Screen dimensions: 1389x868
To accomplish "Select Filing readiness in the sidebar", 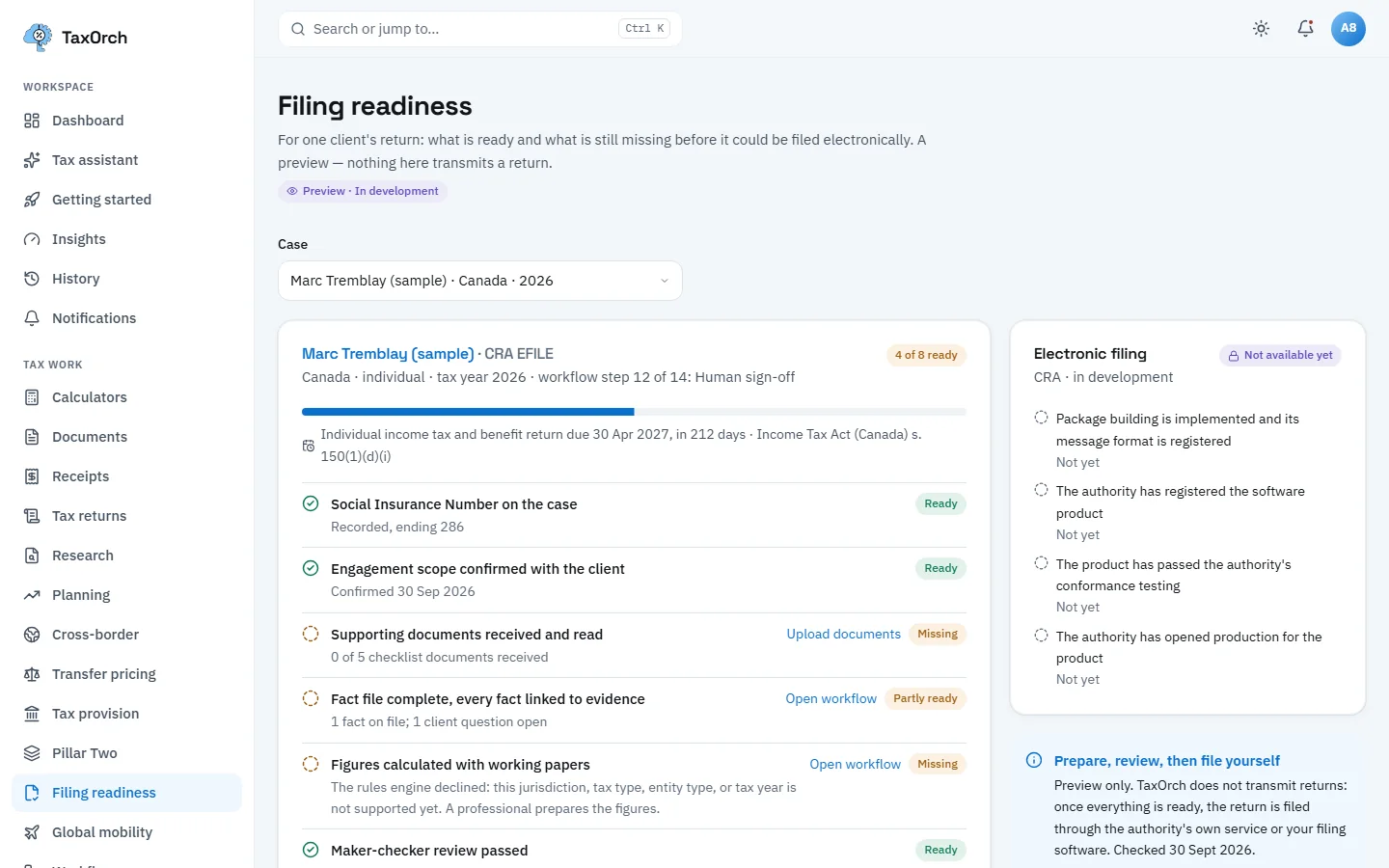I will (x=126, y=793).
